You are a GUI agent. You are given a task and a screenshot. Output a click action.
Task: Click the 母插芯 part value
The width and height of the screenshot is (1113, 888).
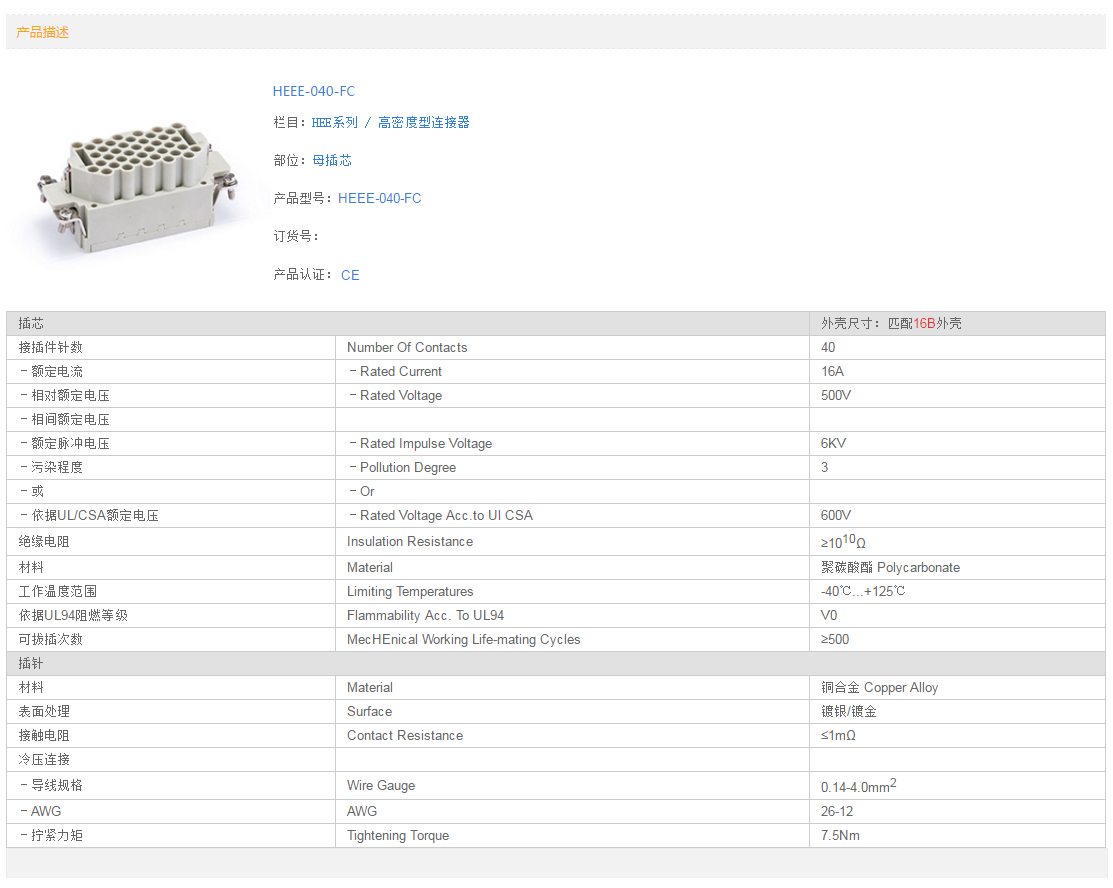click(x=331, y=160)
